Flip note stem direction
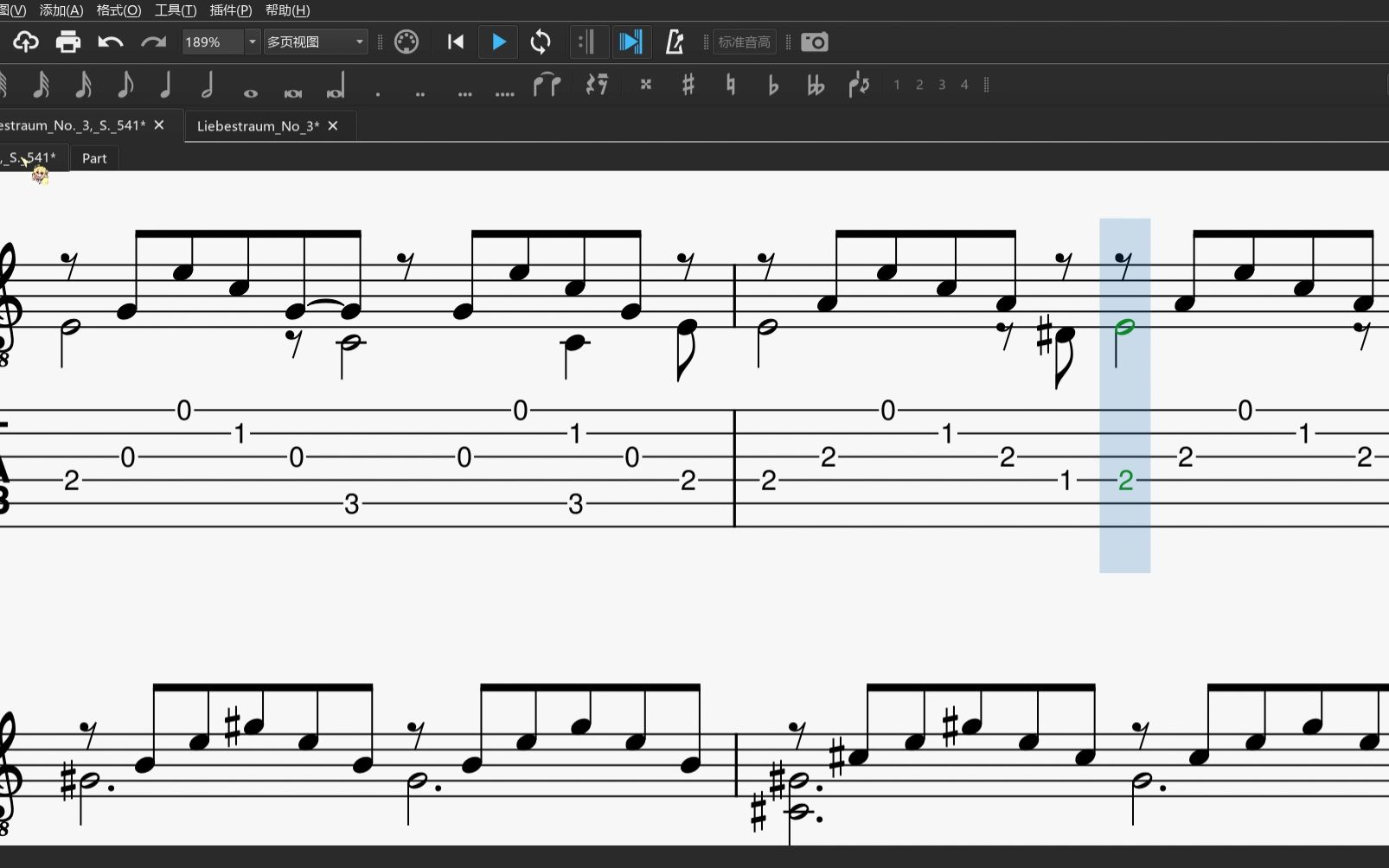This screenshot has width=1389, height=868. coord(859,85)
